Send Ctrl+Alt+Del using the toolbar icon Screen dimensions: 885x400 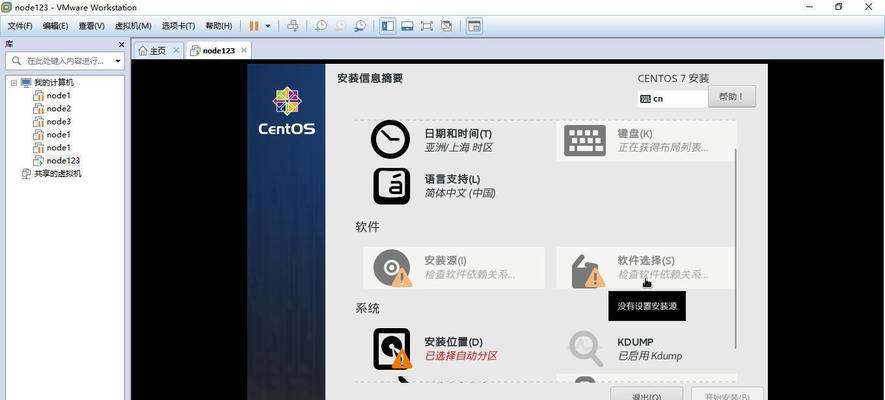point(292,26)
